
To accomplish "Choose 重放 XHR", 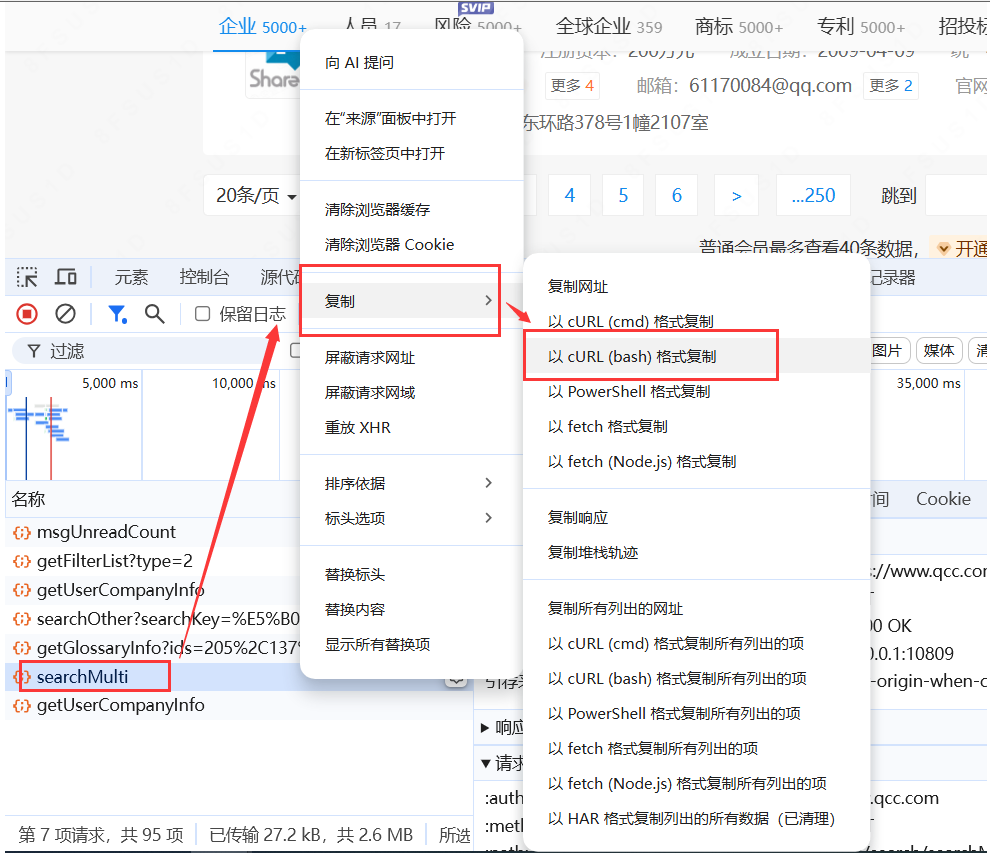I will pyautogui.click(x=357, y=427).
